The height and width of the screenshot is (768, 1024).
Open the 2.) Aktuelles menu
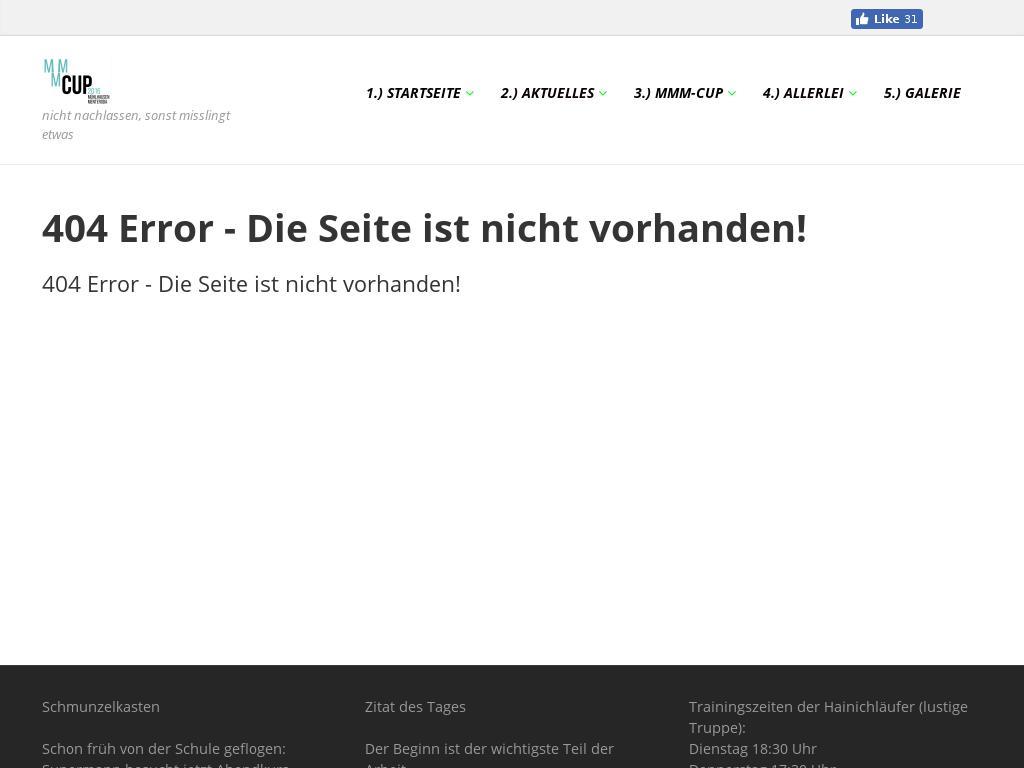coord(547,93)
